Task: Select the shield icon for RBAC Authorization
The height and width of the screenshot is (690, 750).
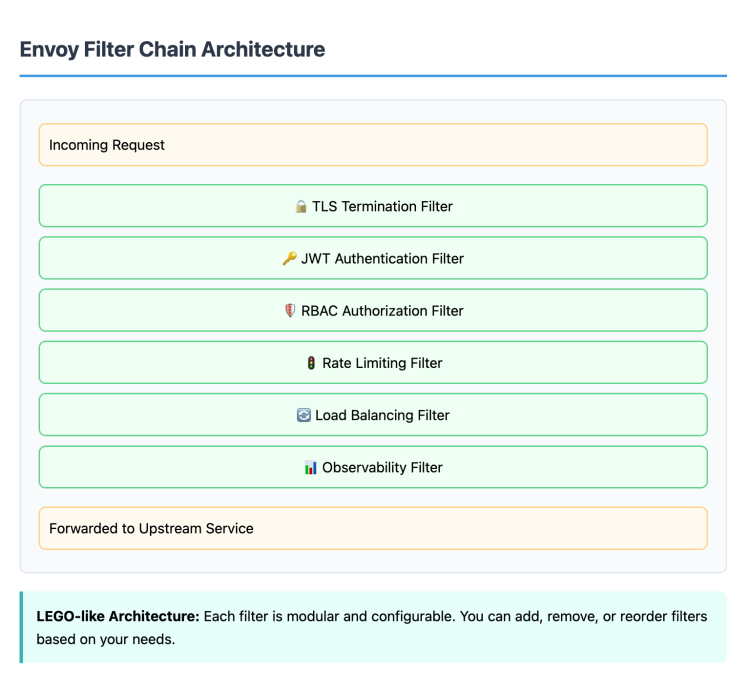Action: tap(290, 311)
